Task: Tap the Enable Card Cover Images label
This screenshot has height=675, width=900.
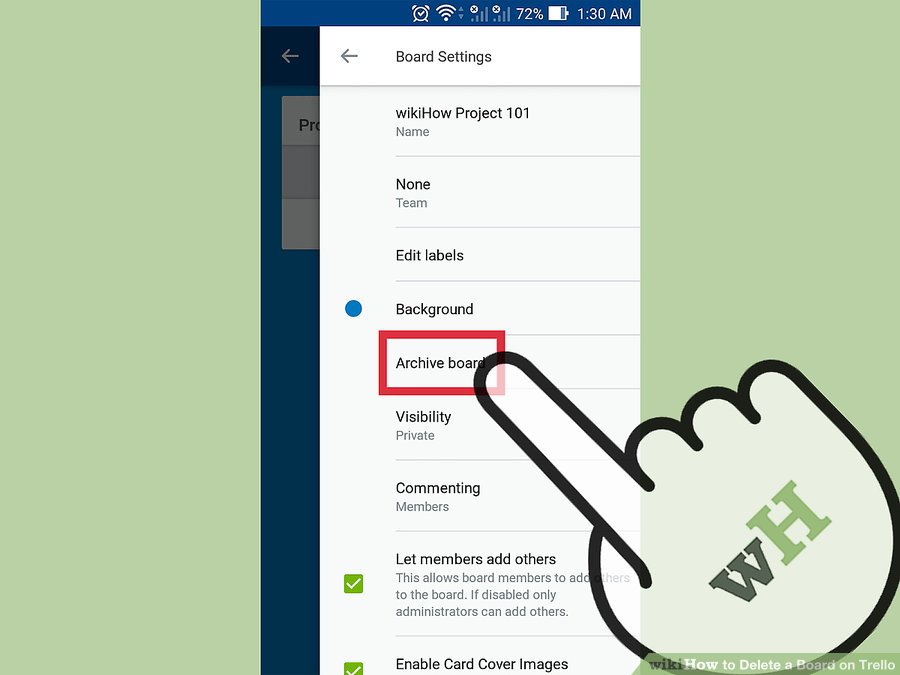Action: click(482, 664)
